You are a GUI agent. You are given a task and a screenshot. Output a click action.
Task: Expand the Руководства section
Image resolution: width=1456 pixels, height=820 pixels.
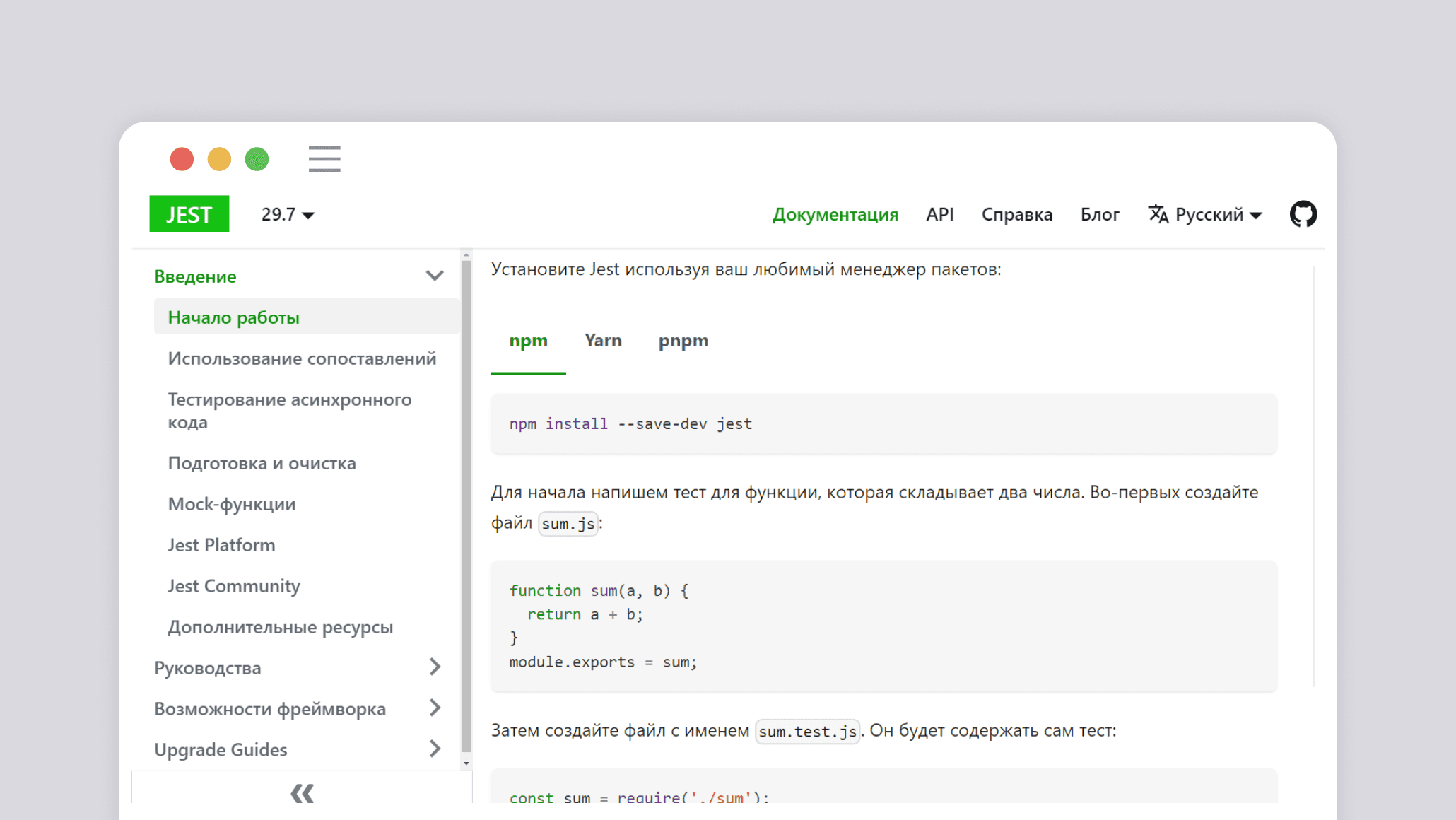pos(435,667)
